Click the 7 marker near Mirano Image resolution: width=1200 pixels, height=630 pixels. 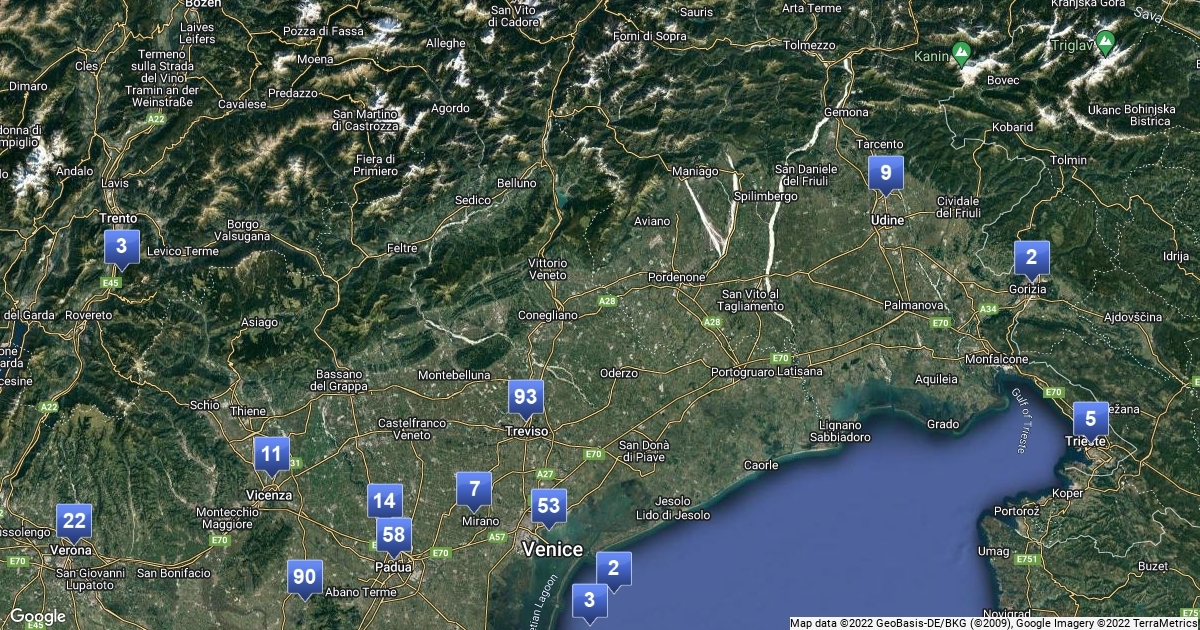click(x=474, y=489)
